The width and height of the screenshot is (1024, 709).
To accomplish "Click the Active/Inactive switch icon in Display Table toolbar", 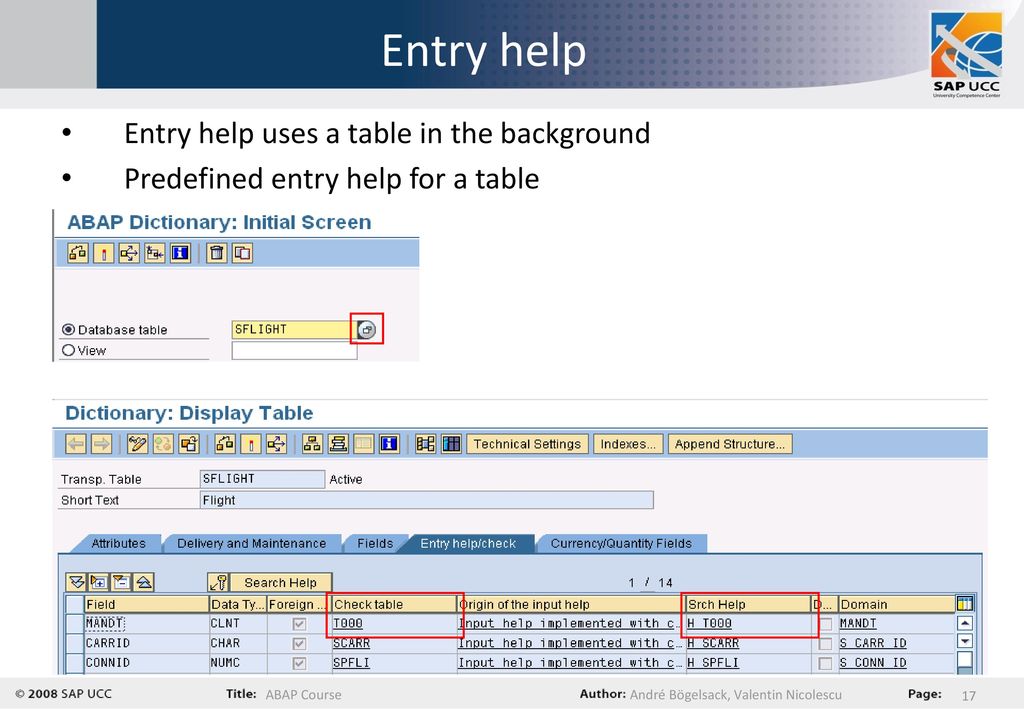I will point(163,444).
